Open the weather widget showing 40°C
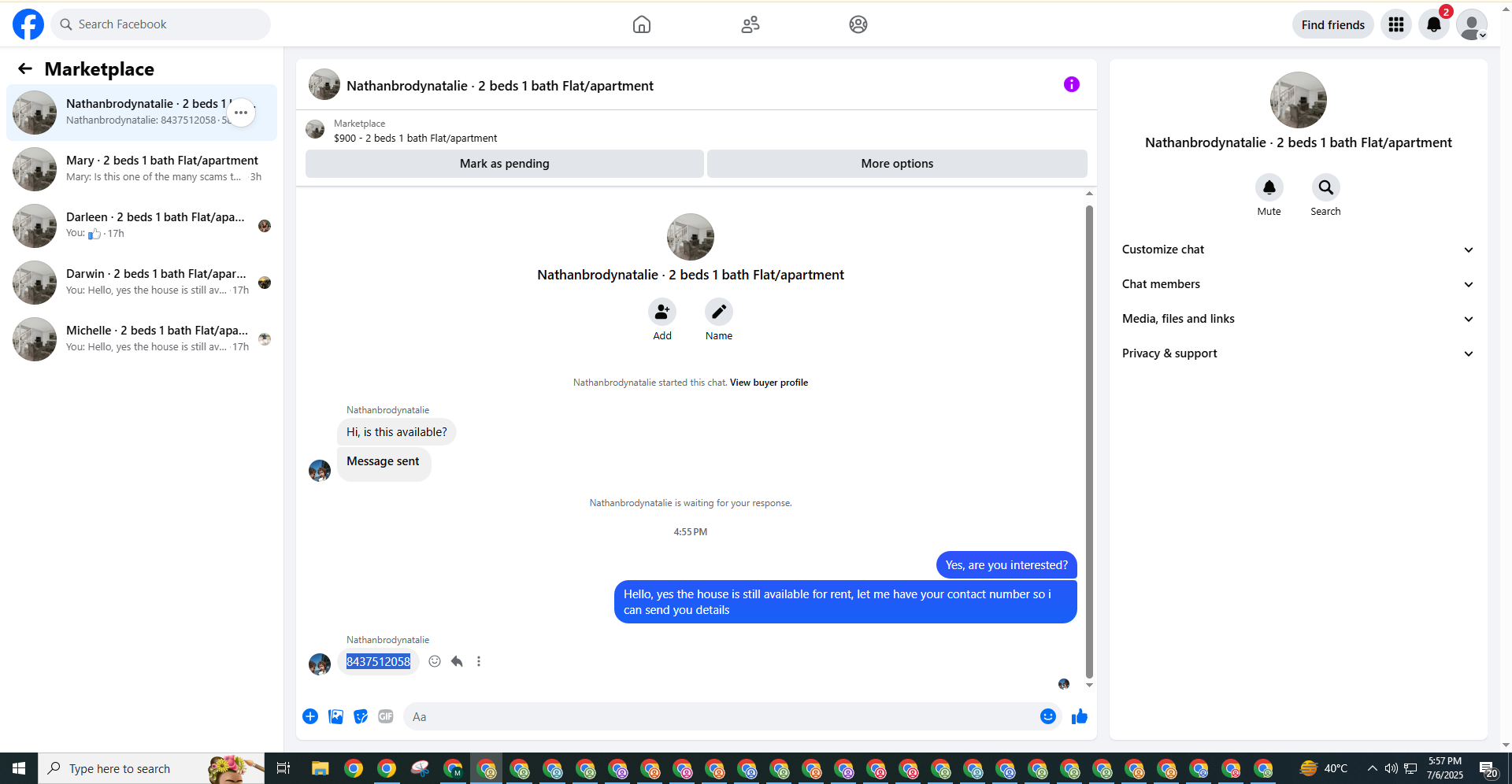This screenshot has height=784, width=1512. (1324, 768)
